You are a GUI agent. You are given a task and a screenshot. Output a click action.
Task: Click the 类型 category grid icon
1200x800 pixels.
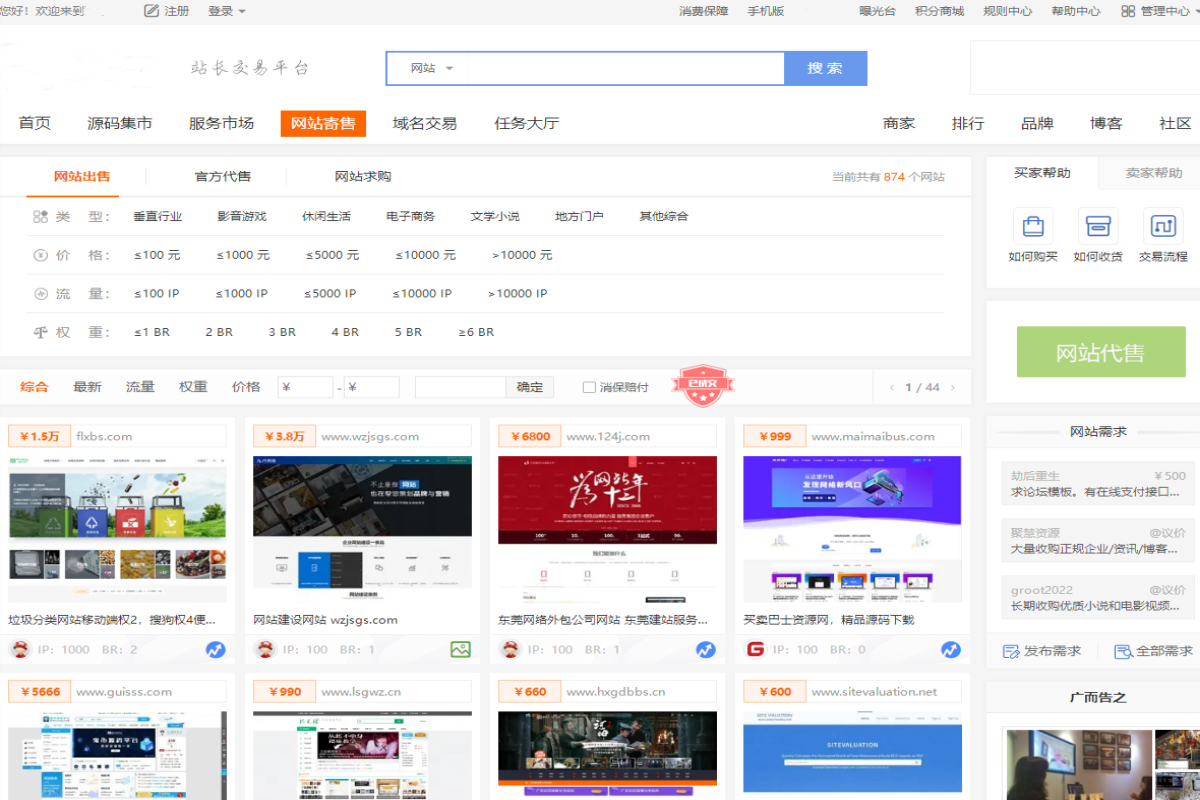(x=40, y=216)
